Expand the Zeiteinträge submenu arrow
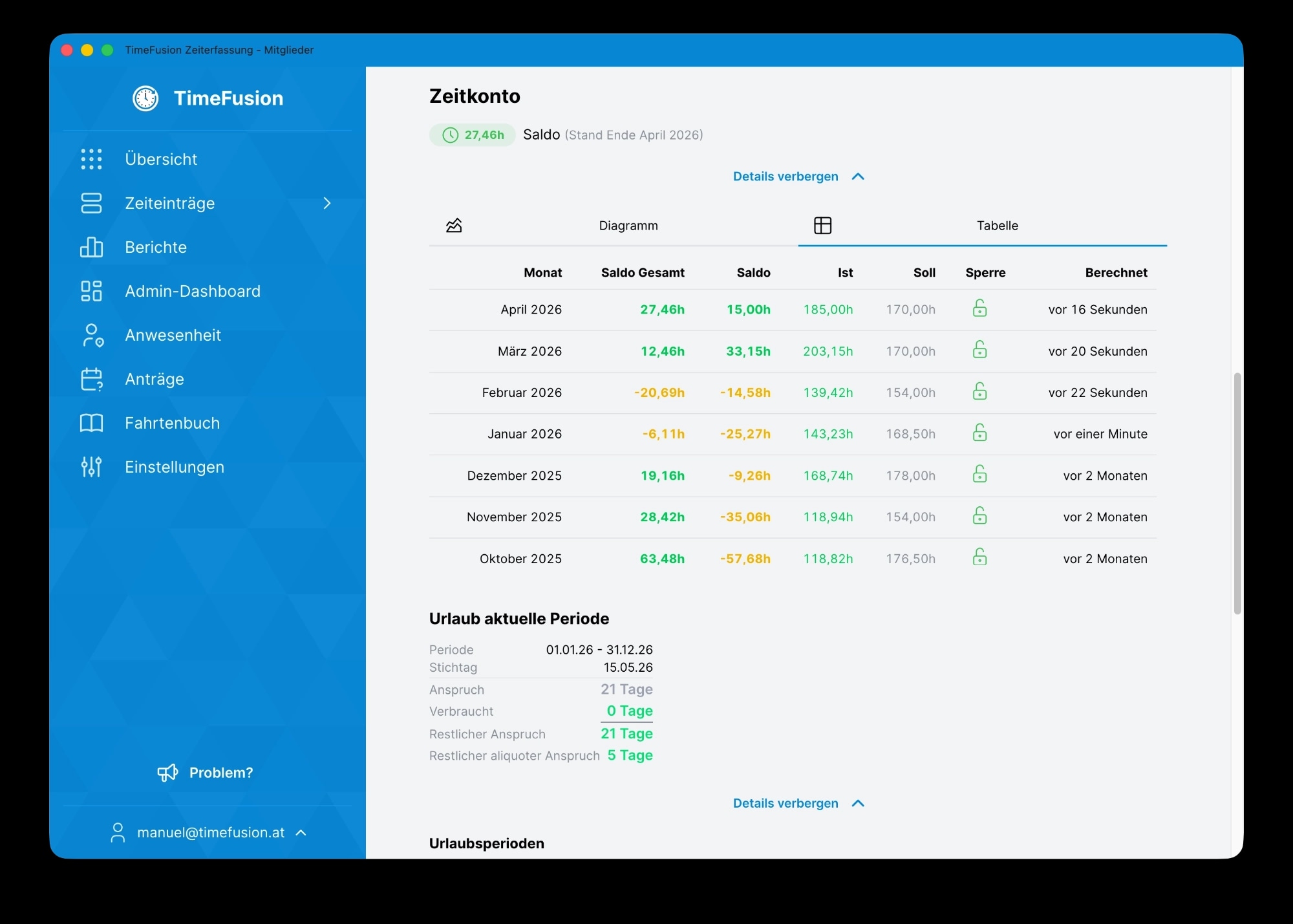Image resolution: width=1293 pixels, height=924 pixels. click(x=327, y=203)
